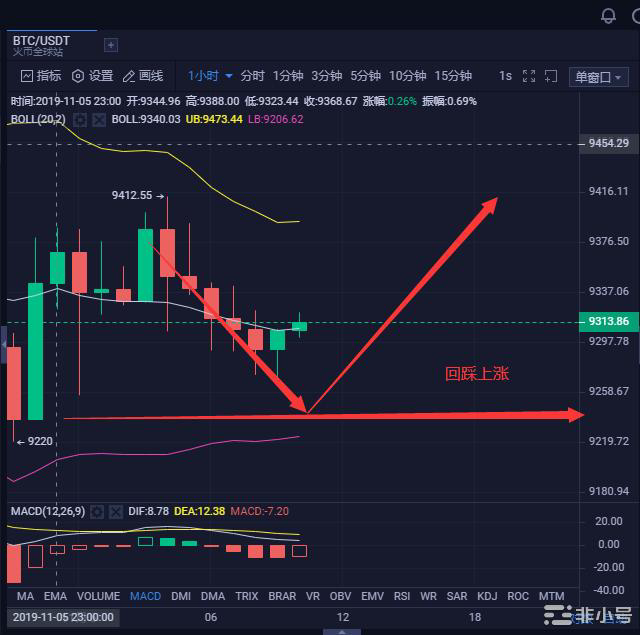Choose the 1s refresh option

click(x=505, y=76)
